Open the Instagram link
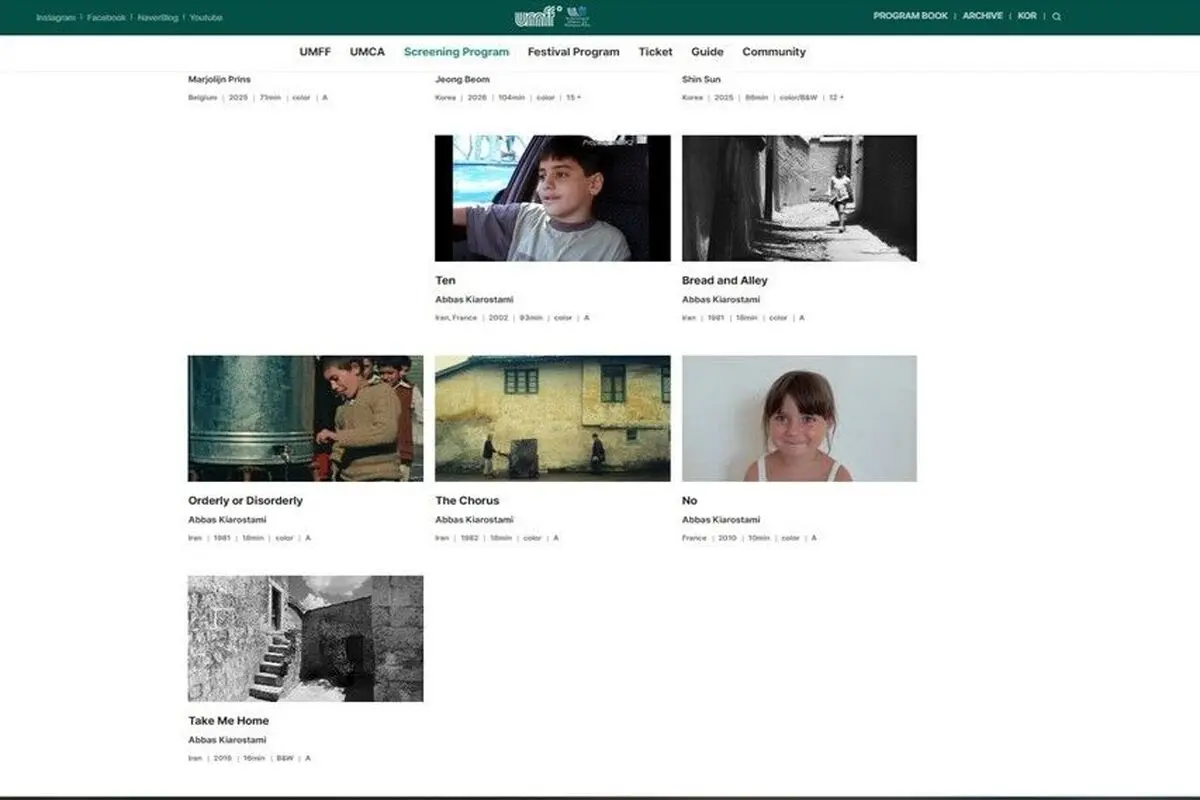The width and height of the screenshot is (1200, 800). point(56,17)
